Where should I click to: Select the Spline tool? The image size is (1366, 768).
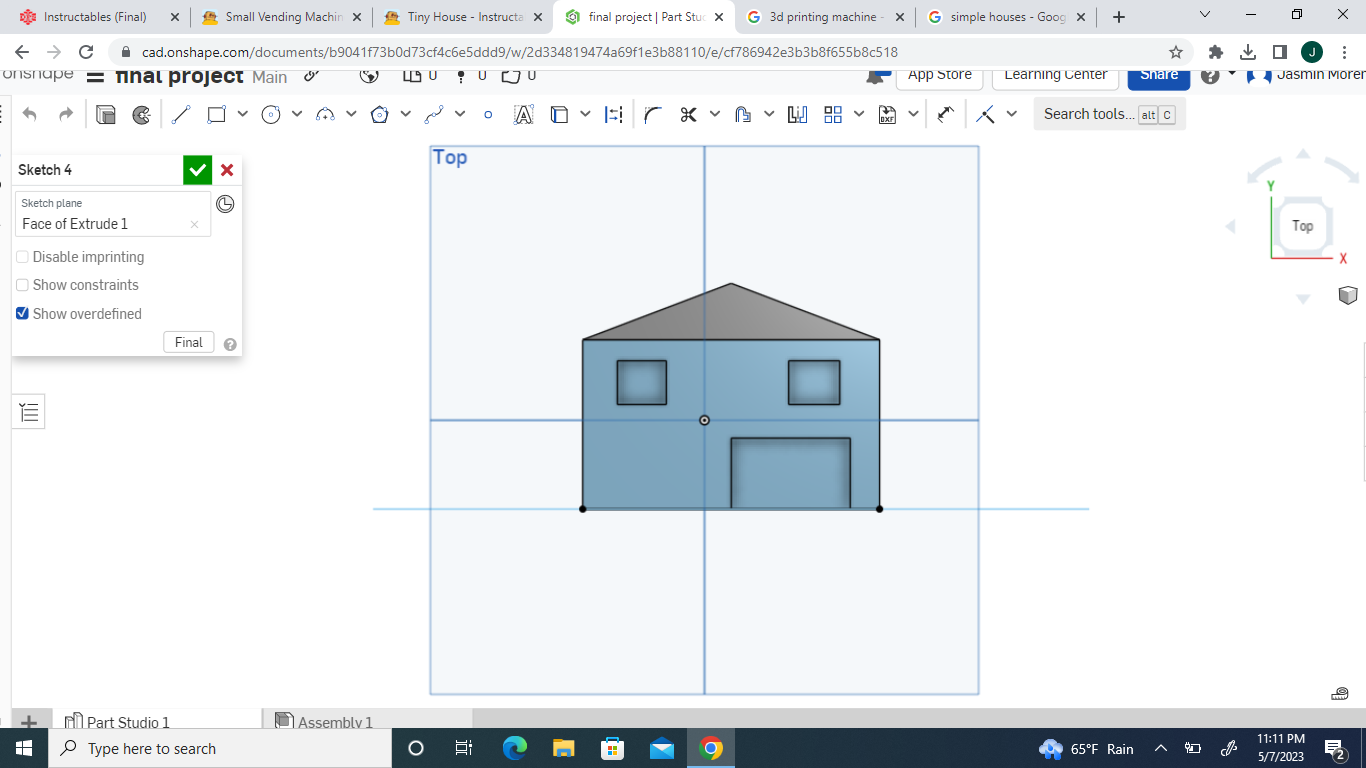tap(434, 113)
